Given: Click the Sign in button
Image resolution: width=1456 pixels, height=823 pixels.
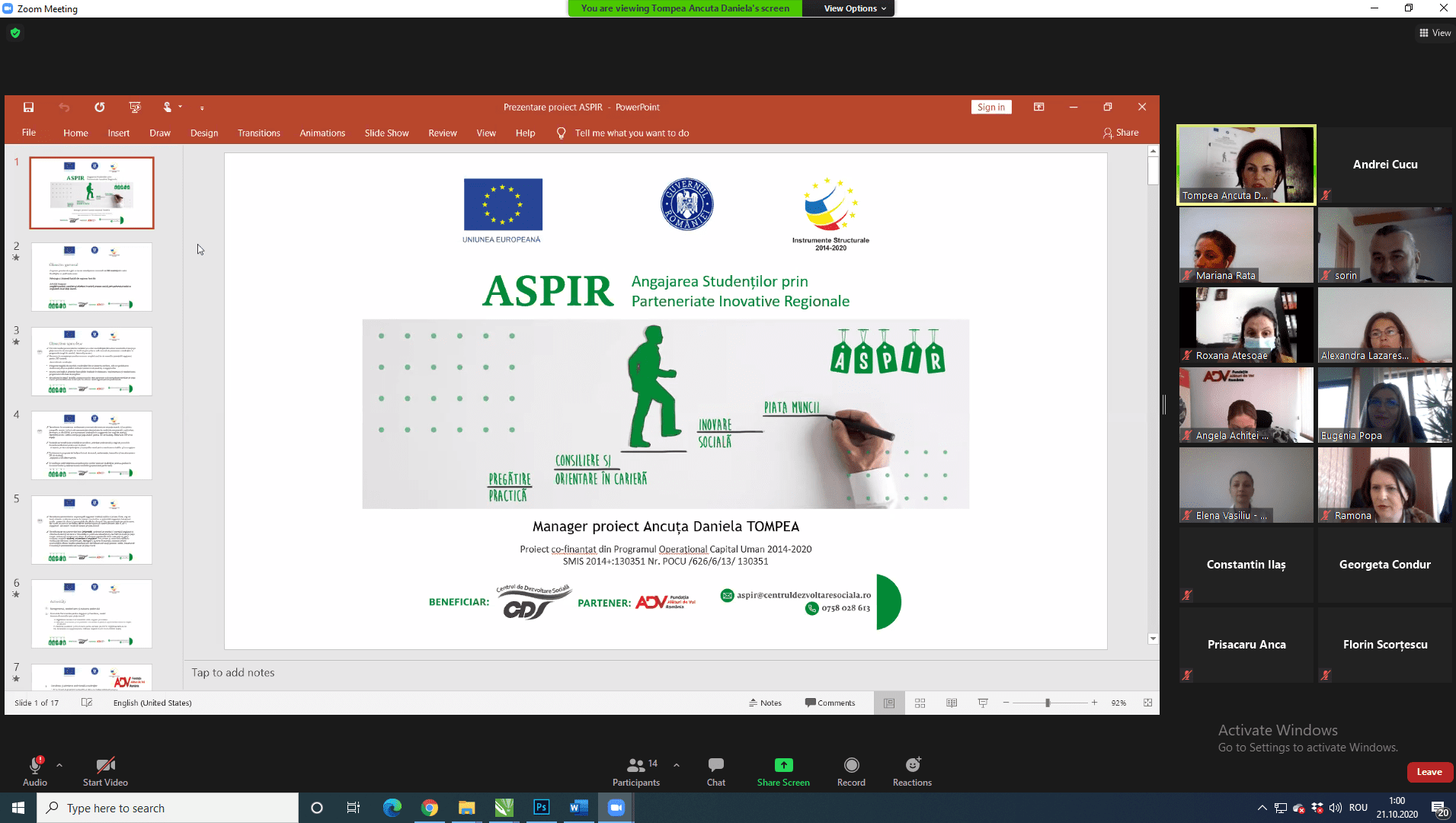Looking at the screenshot, I should 990,107.
